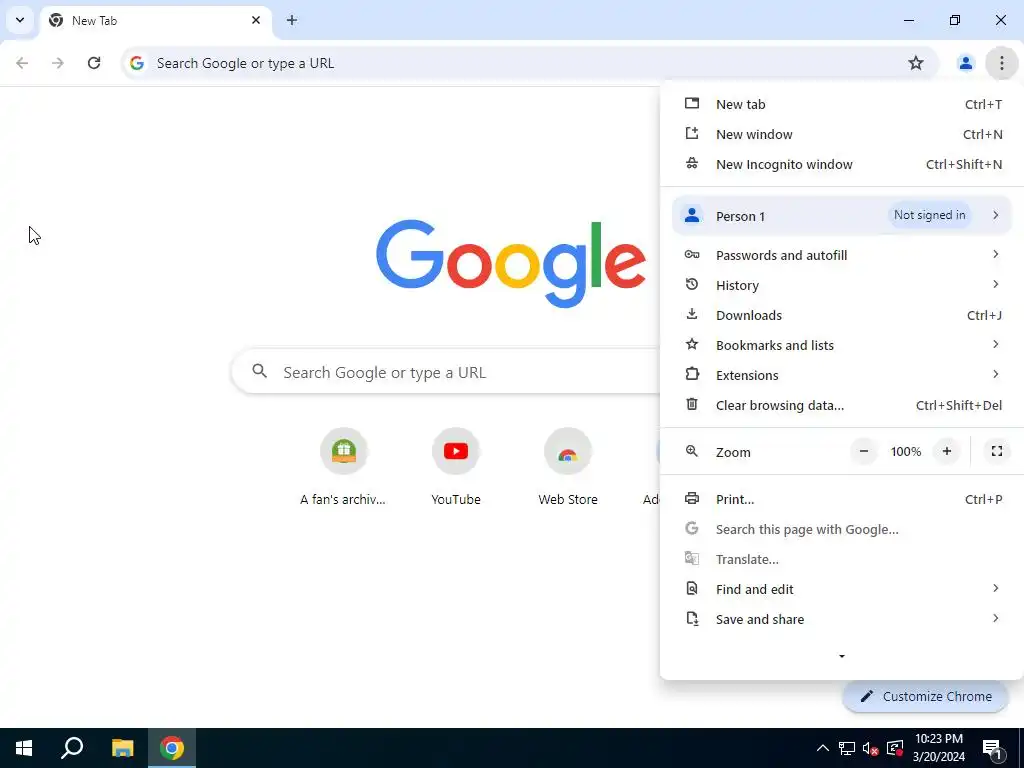Close the Chrome three-dot menu button
Screen dimensions: 1024x768
tap(1001, 63)
